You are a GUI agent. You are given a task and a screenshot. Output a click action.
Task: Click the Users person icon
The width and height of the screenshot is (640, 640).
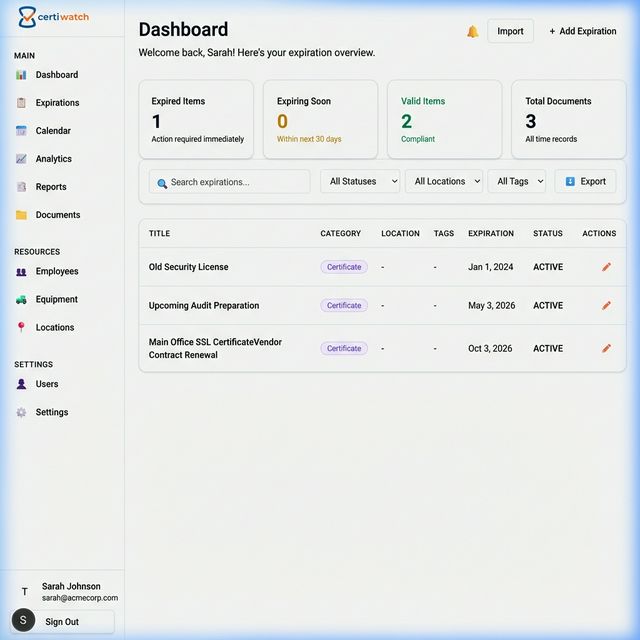21,384
